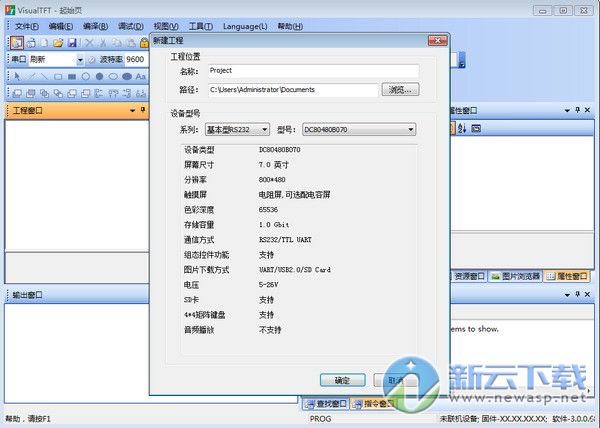Select the filled rectangle drawing tool
This screenshot has width=600, height=428.
[x=72, y=77]
